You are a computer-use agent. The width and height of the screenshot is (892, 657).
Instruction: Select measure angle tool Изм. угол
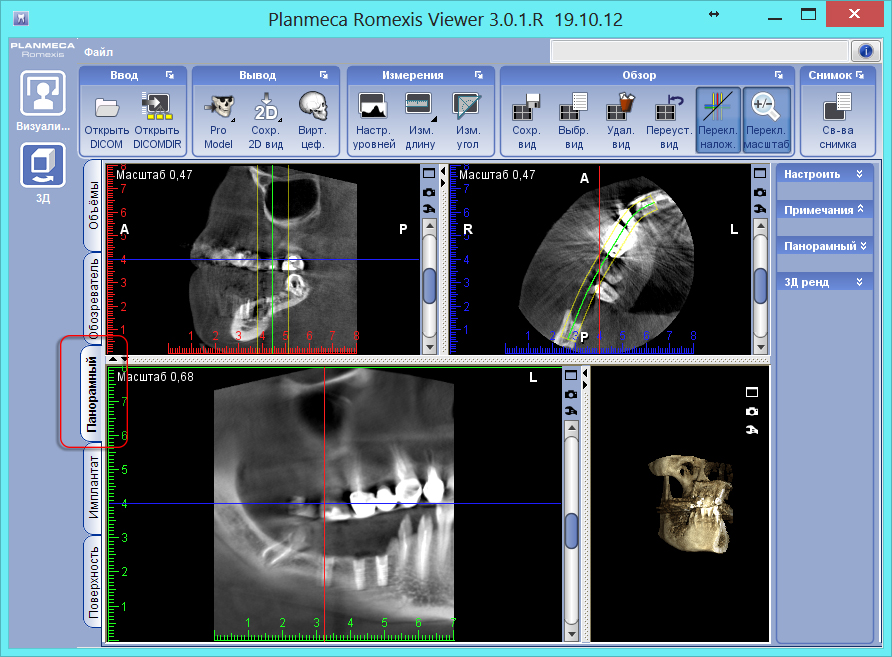click(x=468, y=120)
